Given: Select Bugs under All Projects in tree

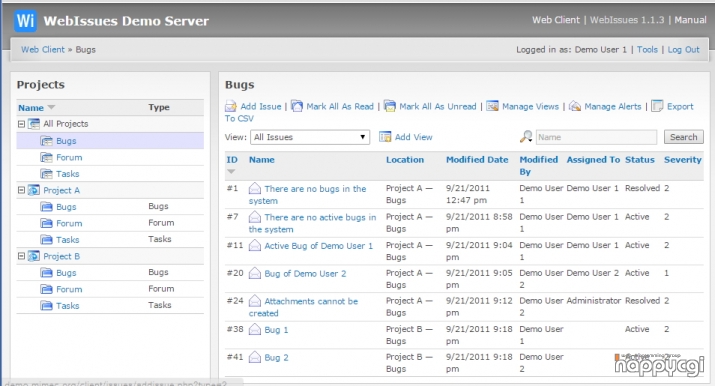Looking at the screenshot, I should (x=66, y=141).
